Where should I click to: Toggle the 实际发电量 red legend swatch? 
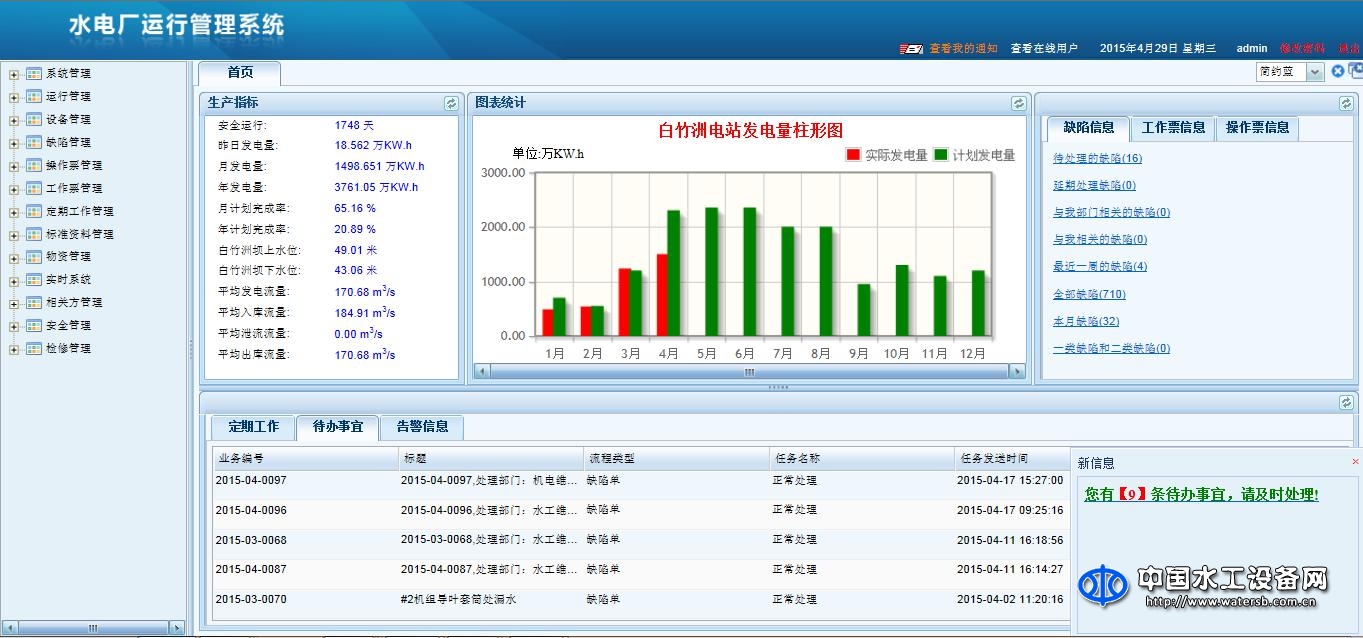(x=852, y=155)
